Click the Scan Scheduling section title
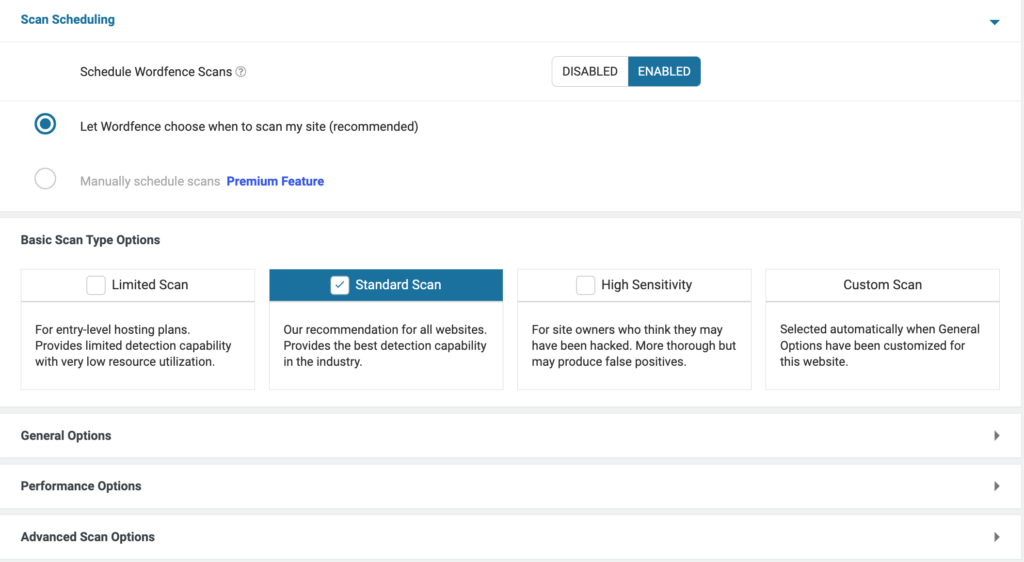Image resolution: width=1024 pixels, height=562 pixels. (x=68, y=20)
